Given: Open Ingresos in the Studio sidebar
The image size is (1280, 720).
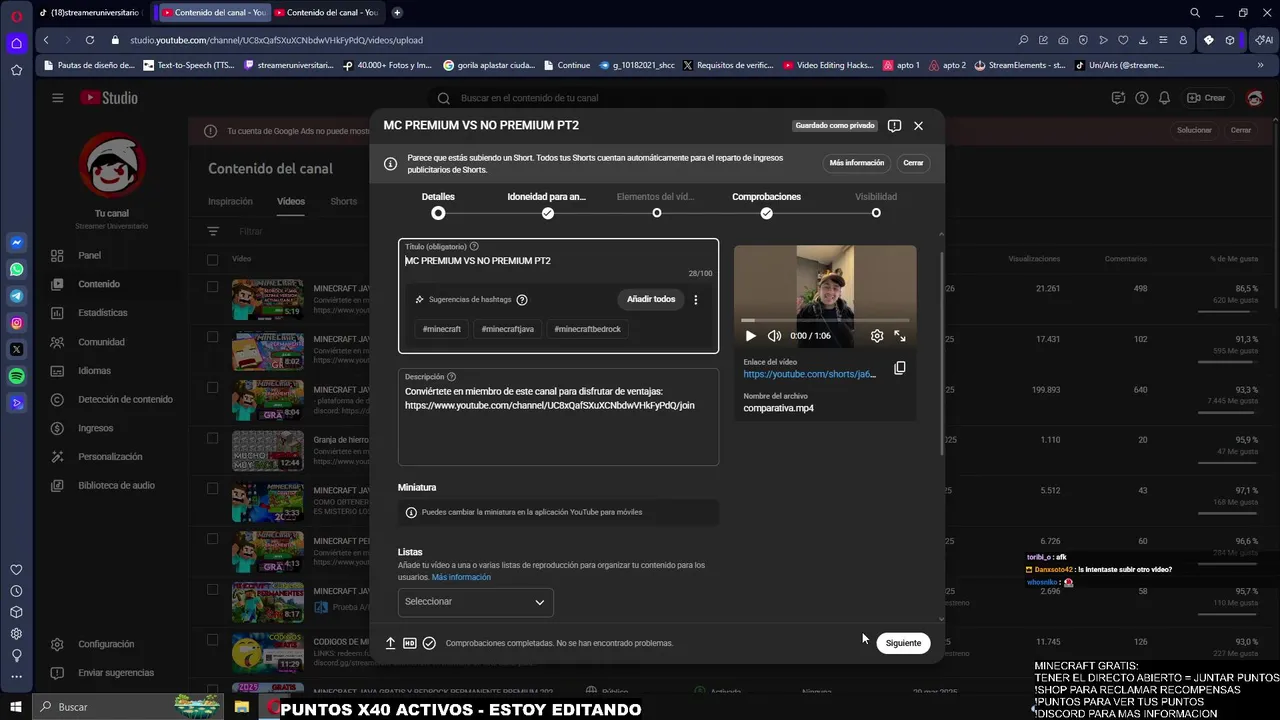Looking at the screenshot, I should [96, 428].
